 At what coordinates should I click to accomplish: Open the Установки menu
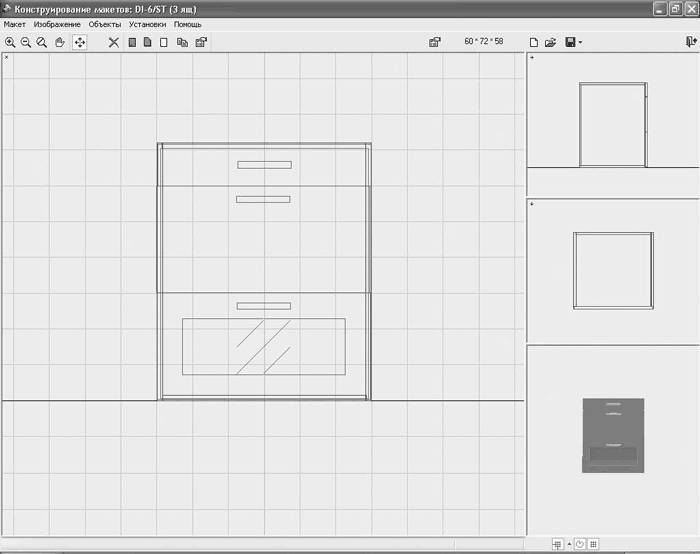point(147,25)
